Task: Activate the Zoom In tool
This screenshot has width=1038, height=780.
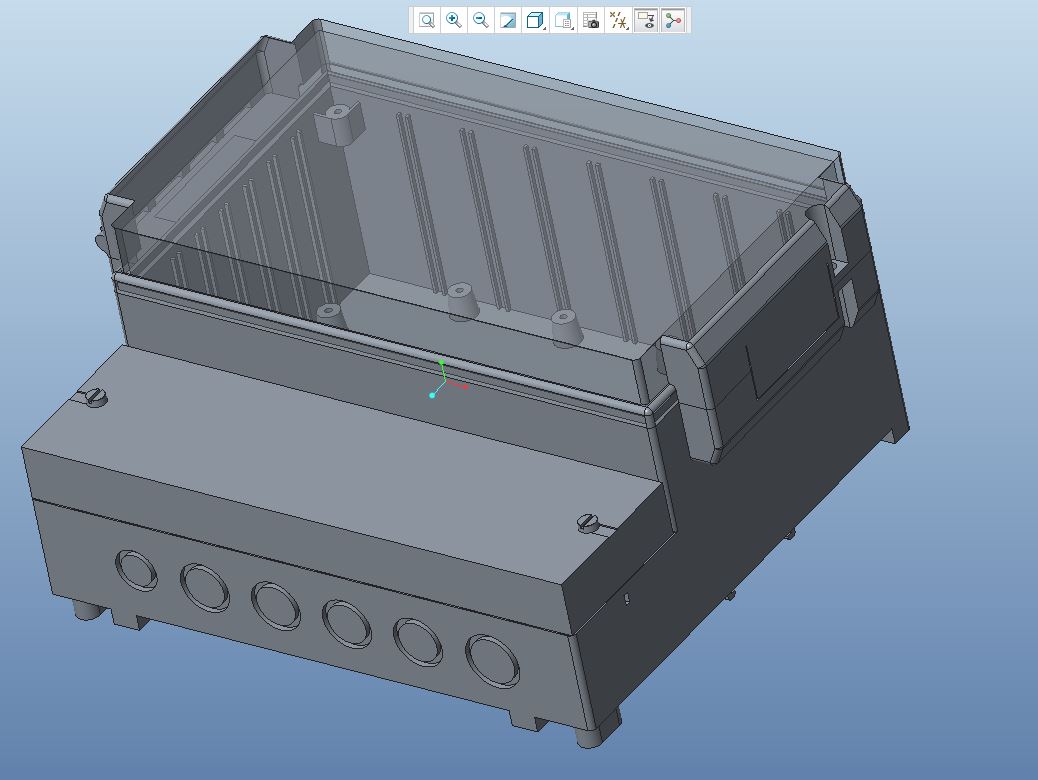Action: pyautogui.click(x=454, y=21)
